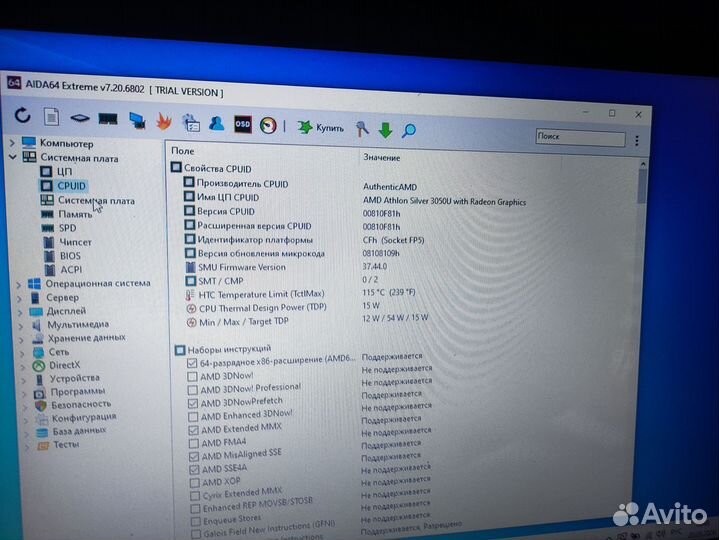
Task: Select the База данных category
Action: point(72,431)
